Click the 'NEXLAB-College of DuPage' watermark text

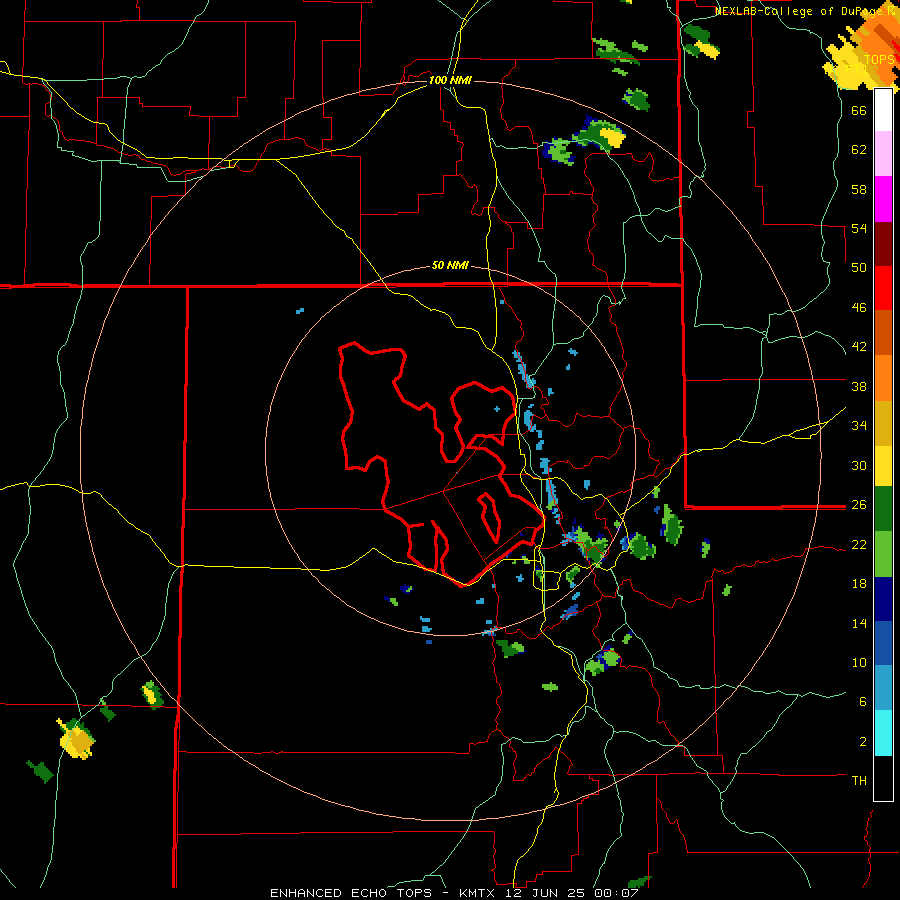tap(798, 11)
